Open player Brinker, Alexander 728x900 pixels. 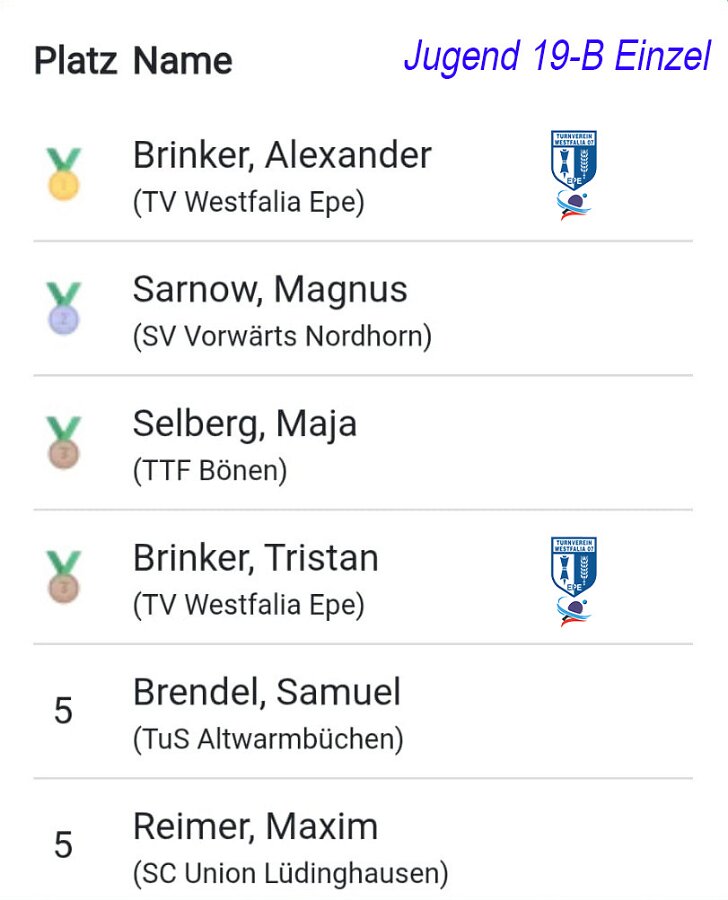click(x=282, y=155)
